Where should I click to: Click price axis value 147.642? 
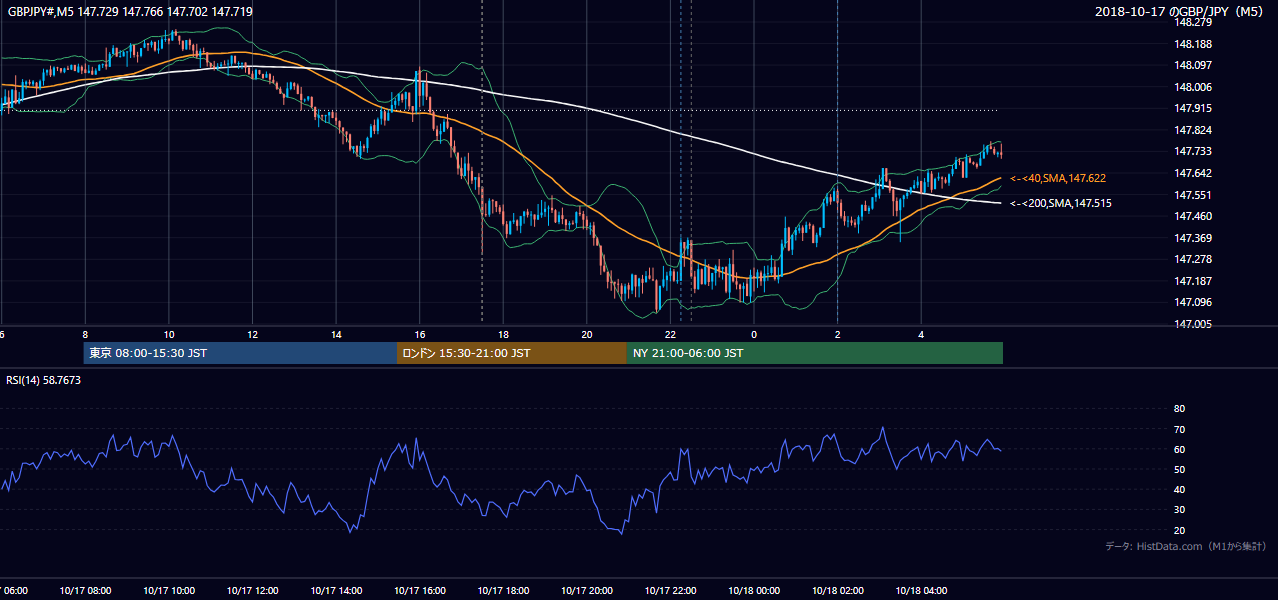1193,173
